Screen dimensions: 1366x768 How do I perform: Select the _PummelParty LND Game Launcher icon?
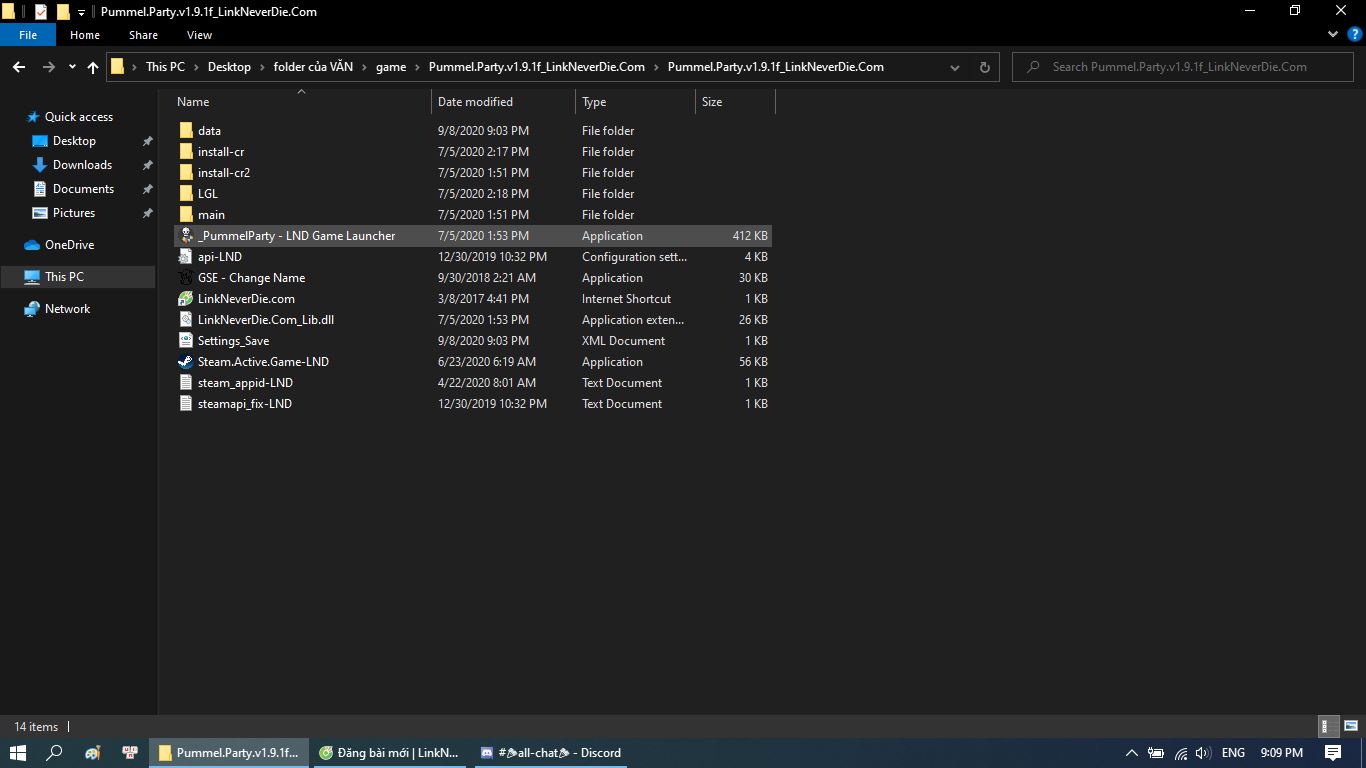pyautogui.click(x=185, y=236)
